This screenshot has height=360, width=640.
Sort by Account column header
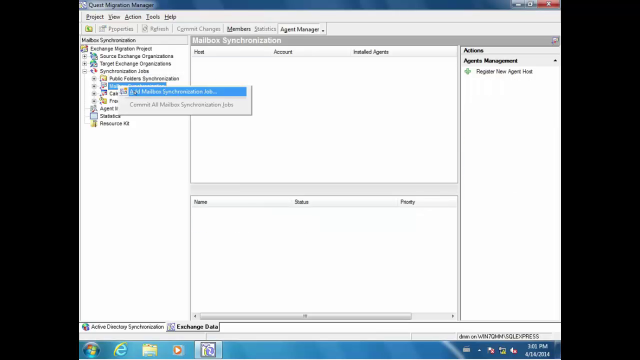point(310,52)
